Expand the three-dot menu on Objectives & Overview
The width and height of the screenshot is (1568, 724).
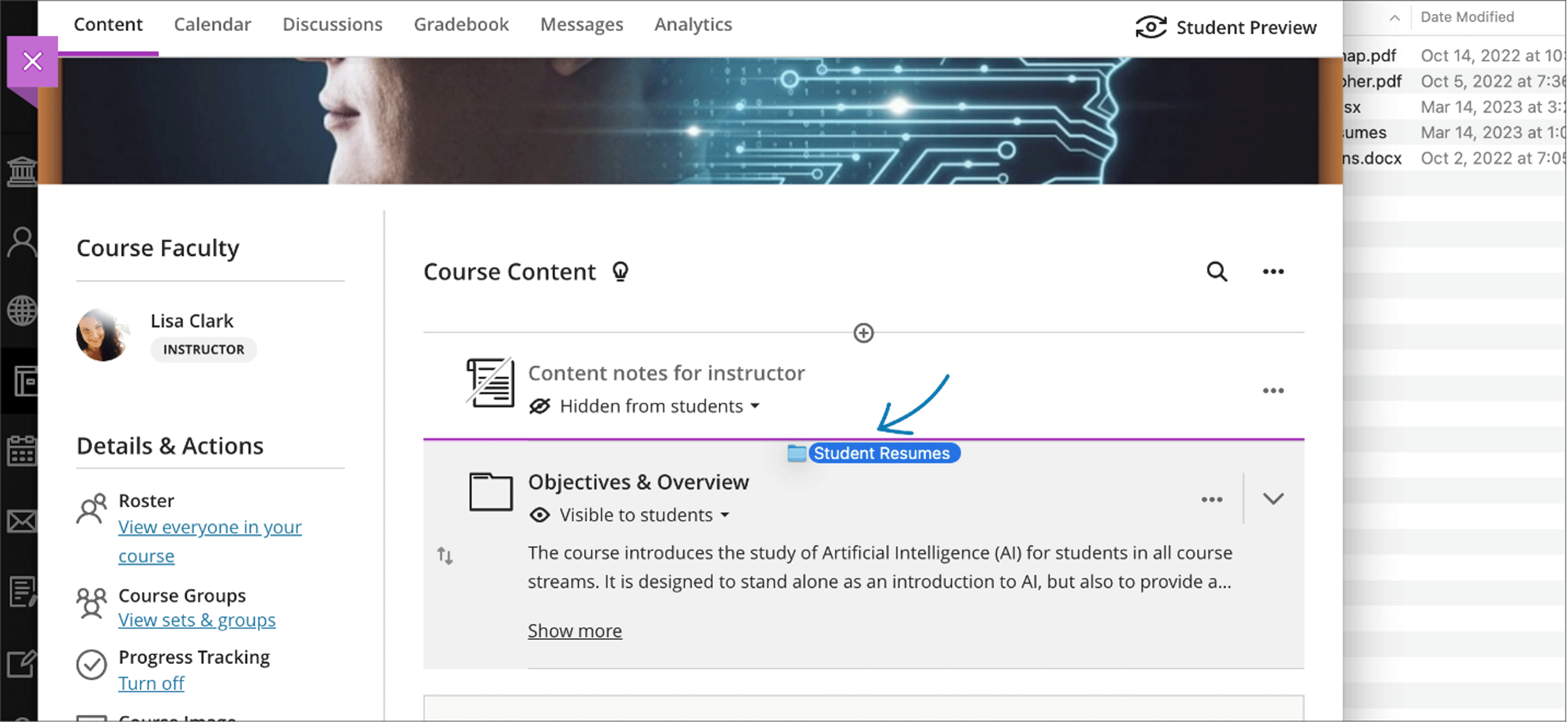[x=1212, y=497]
